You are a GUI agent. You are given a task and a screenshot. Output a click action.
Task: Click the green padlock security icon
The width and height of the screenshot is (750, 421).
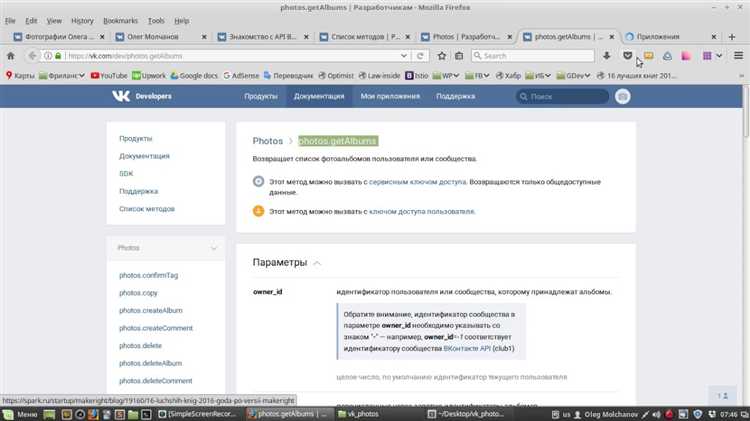58,56
